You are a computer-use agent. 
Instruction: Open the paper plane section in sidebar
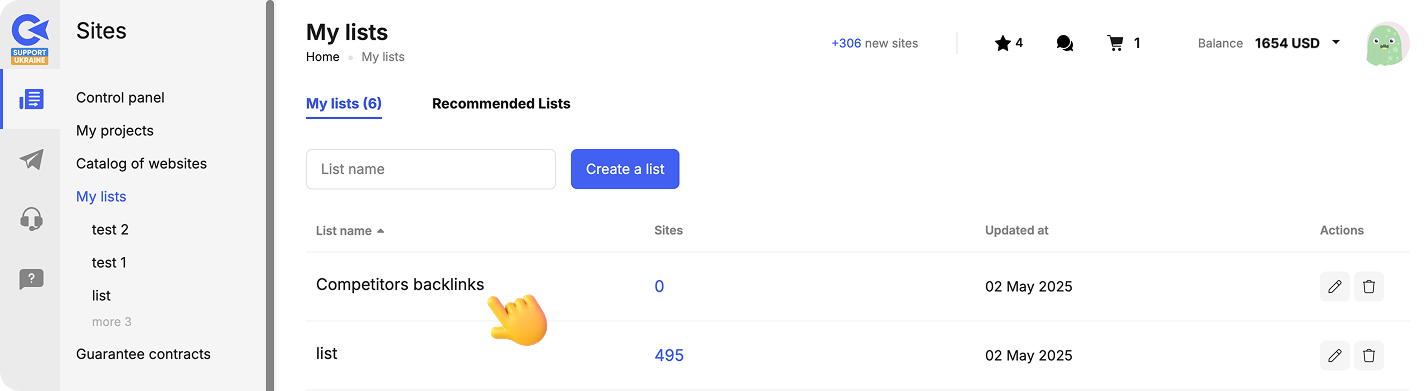click(31, 159)
